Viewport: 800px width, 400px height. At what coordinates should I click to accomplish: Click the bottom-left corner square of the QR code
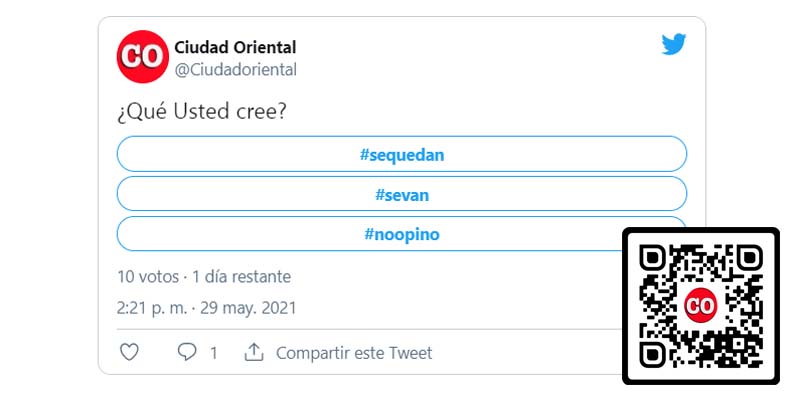[653, 354]
